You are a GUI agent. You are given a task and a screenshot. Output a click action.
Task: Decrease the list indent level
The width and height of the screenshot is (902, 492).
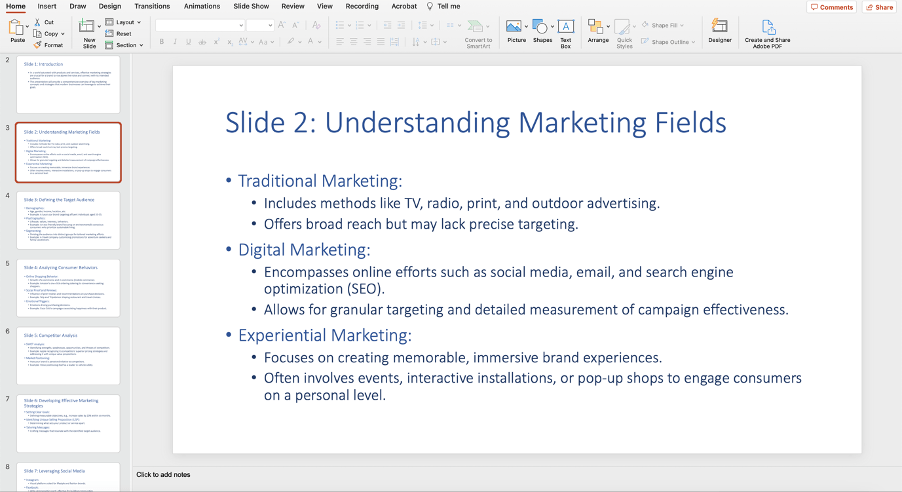[x=387, y=25]
